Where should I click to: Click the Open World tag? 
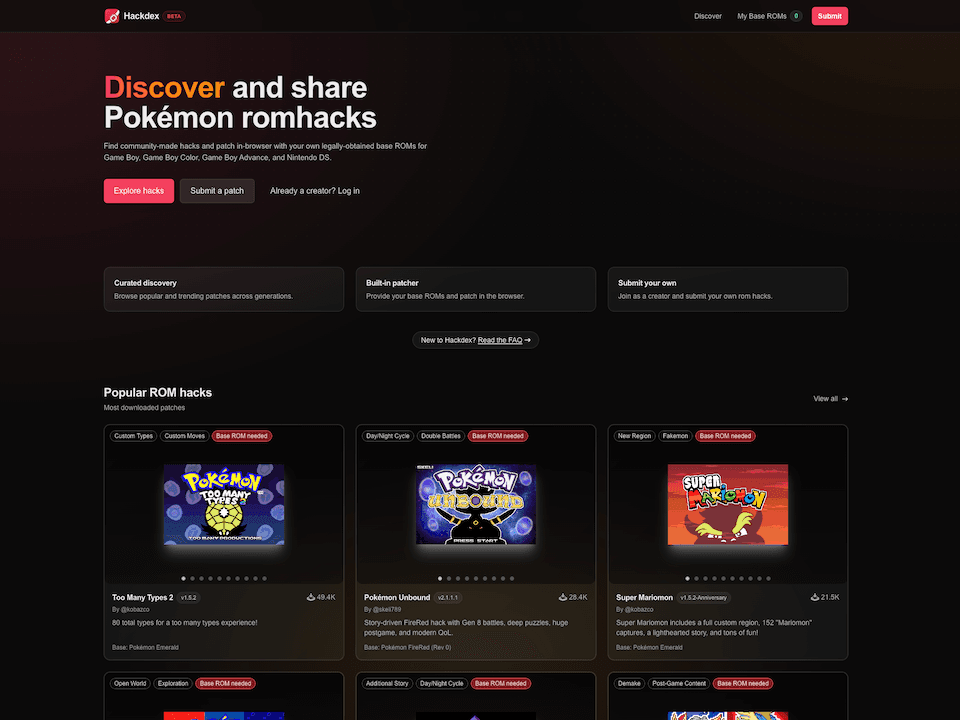130,683
